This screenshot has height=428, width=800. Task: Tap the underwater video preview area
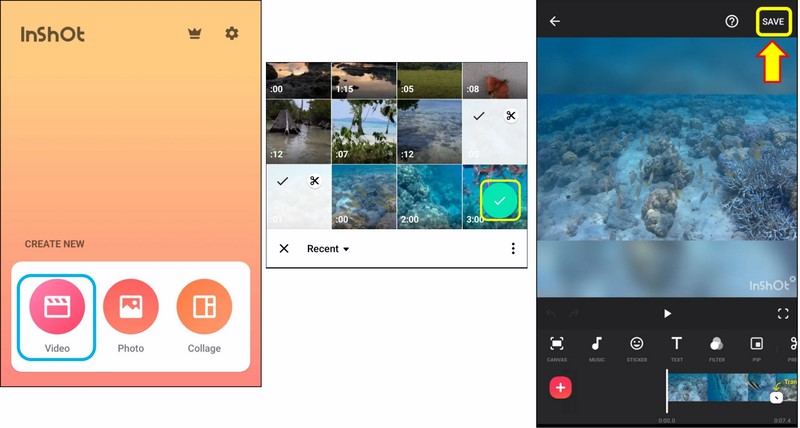pos(666,167)
